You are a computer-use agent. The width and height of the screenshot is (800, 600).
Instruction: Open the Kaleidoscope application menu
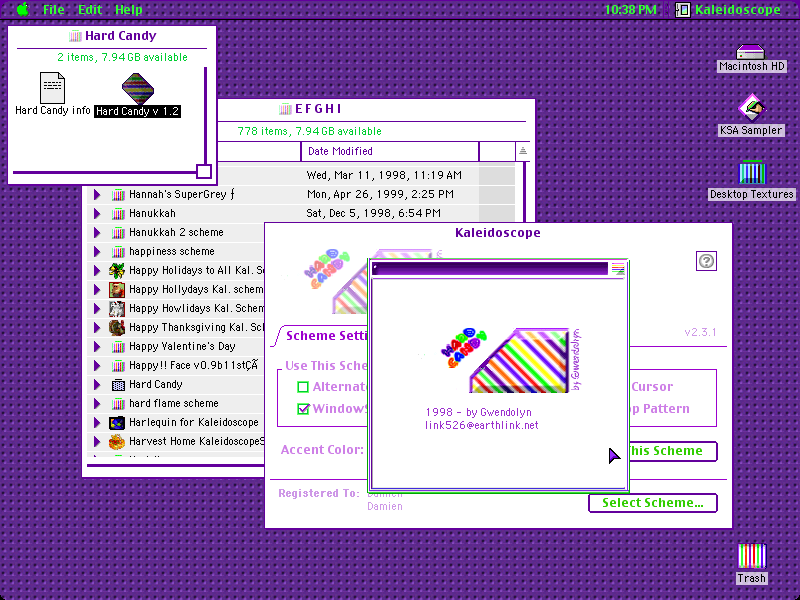click(728, 10)
